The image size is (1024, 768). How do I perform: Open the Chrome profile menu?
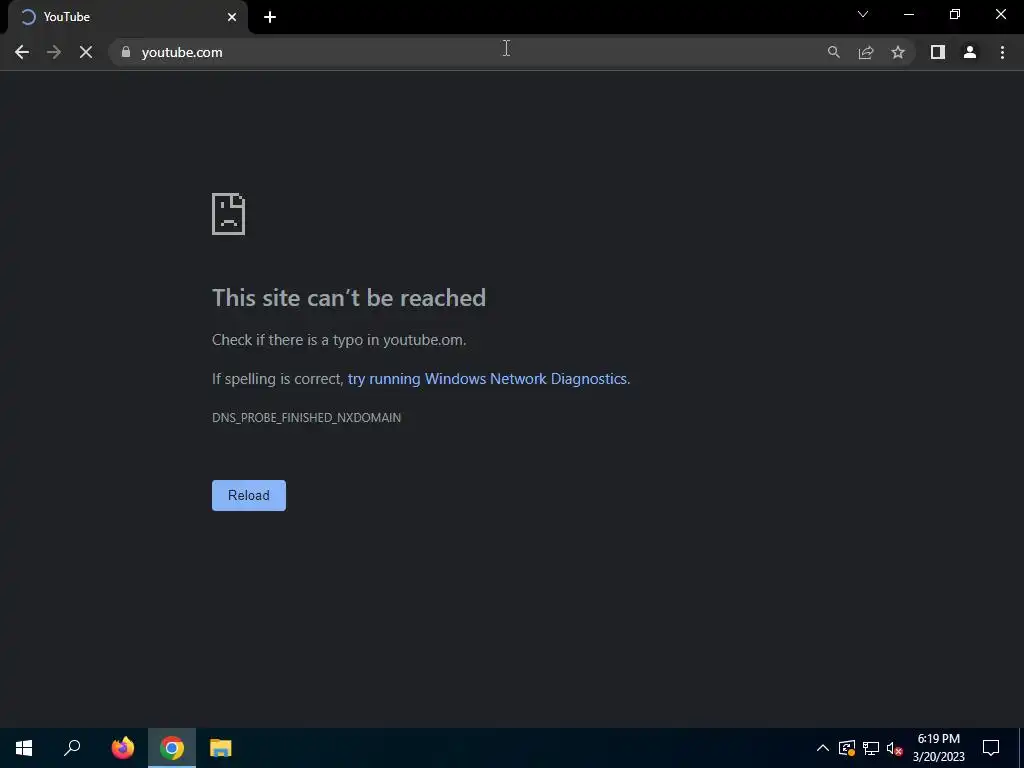click(x=970, y=52)
